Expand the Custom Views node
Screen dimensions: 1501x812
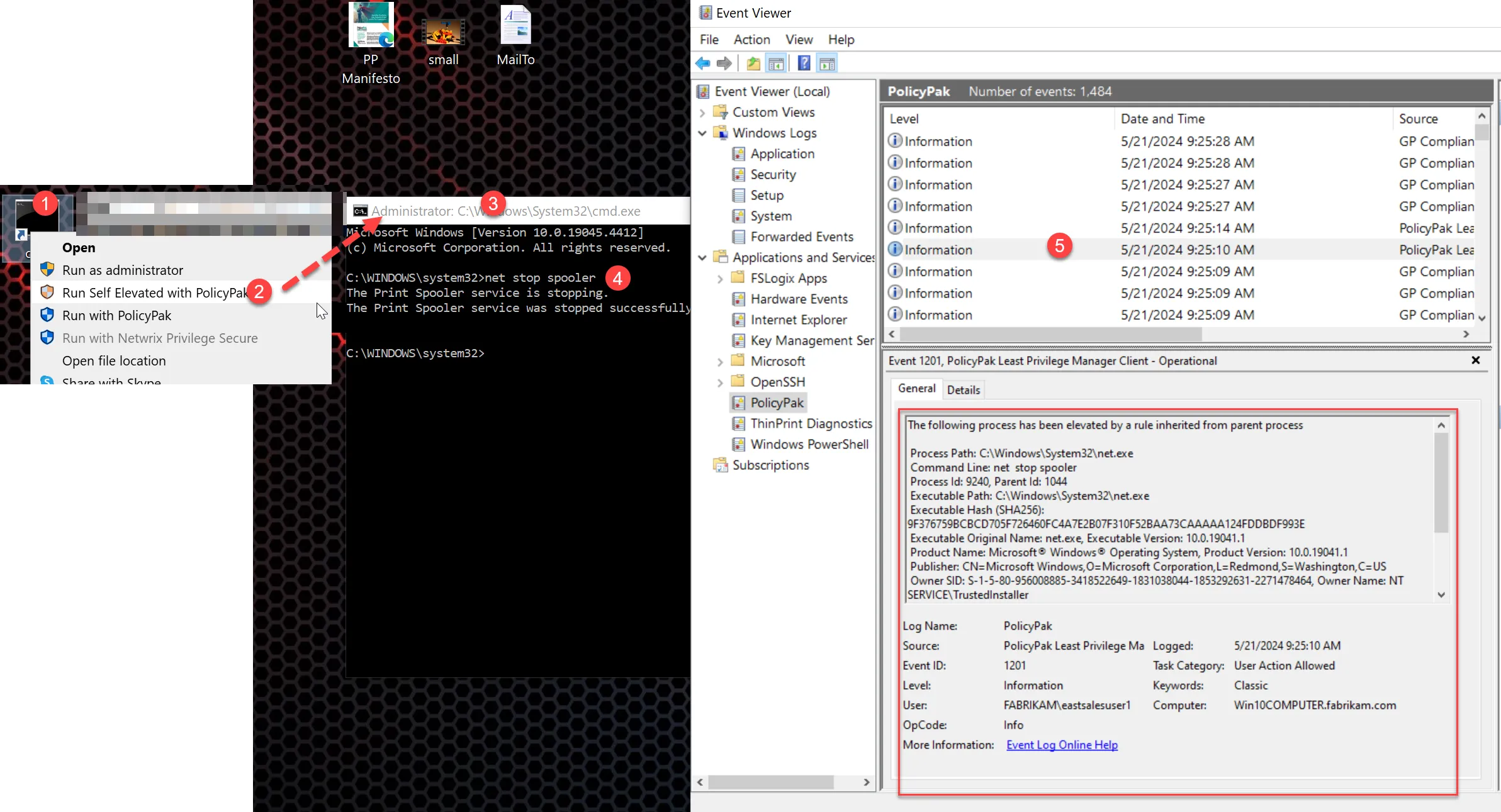[x=702, y=113]
